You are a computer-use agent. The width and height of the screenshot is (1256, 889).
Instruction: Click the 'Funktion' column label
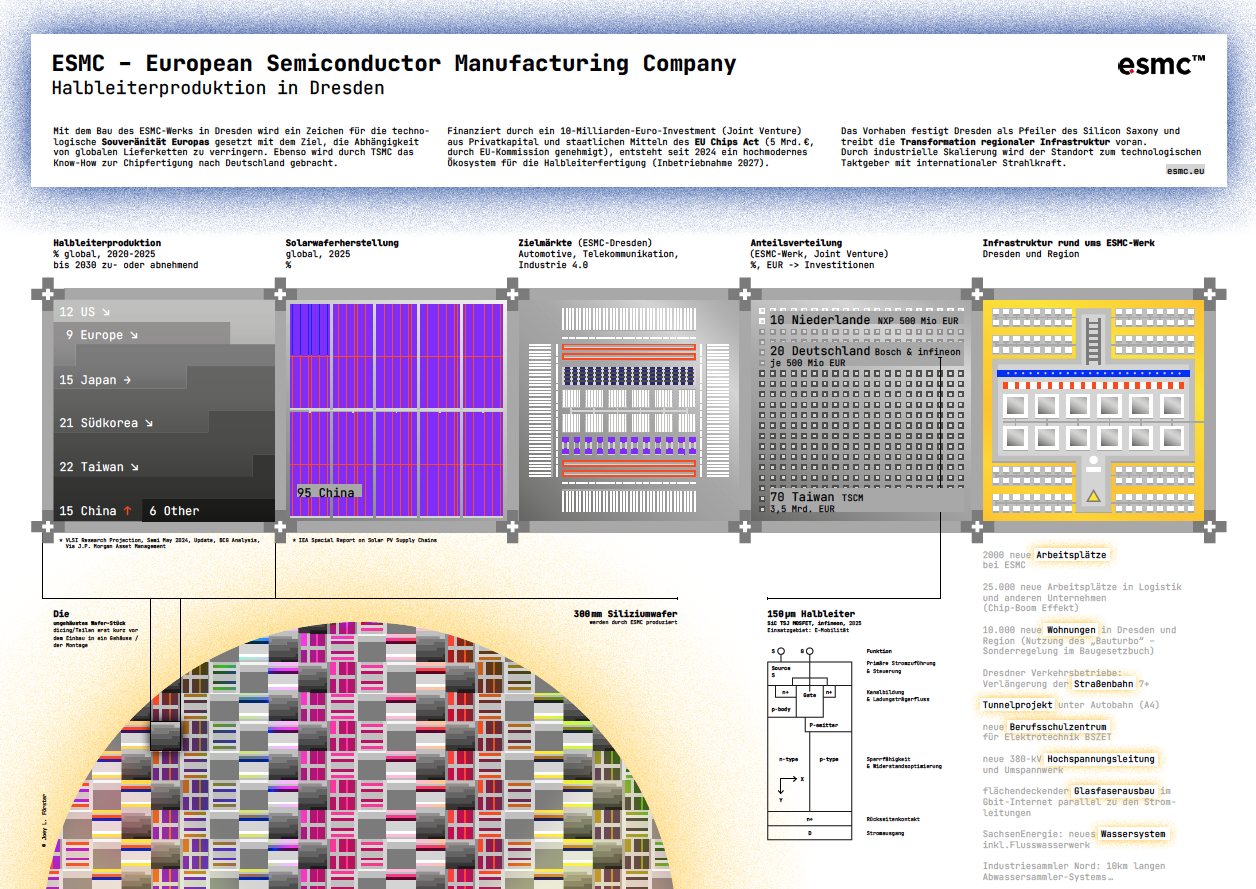pyautogui.click(x=879, y=651)
